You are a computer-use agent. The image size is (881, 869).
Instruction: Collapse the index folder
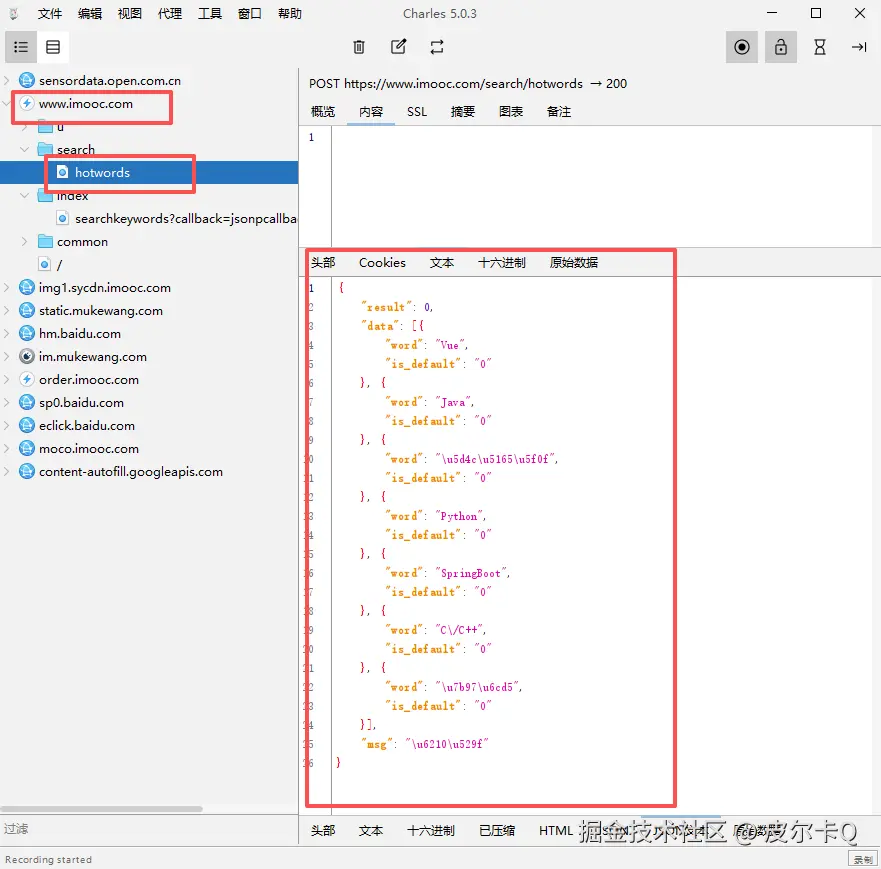[24, 195]
